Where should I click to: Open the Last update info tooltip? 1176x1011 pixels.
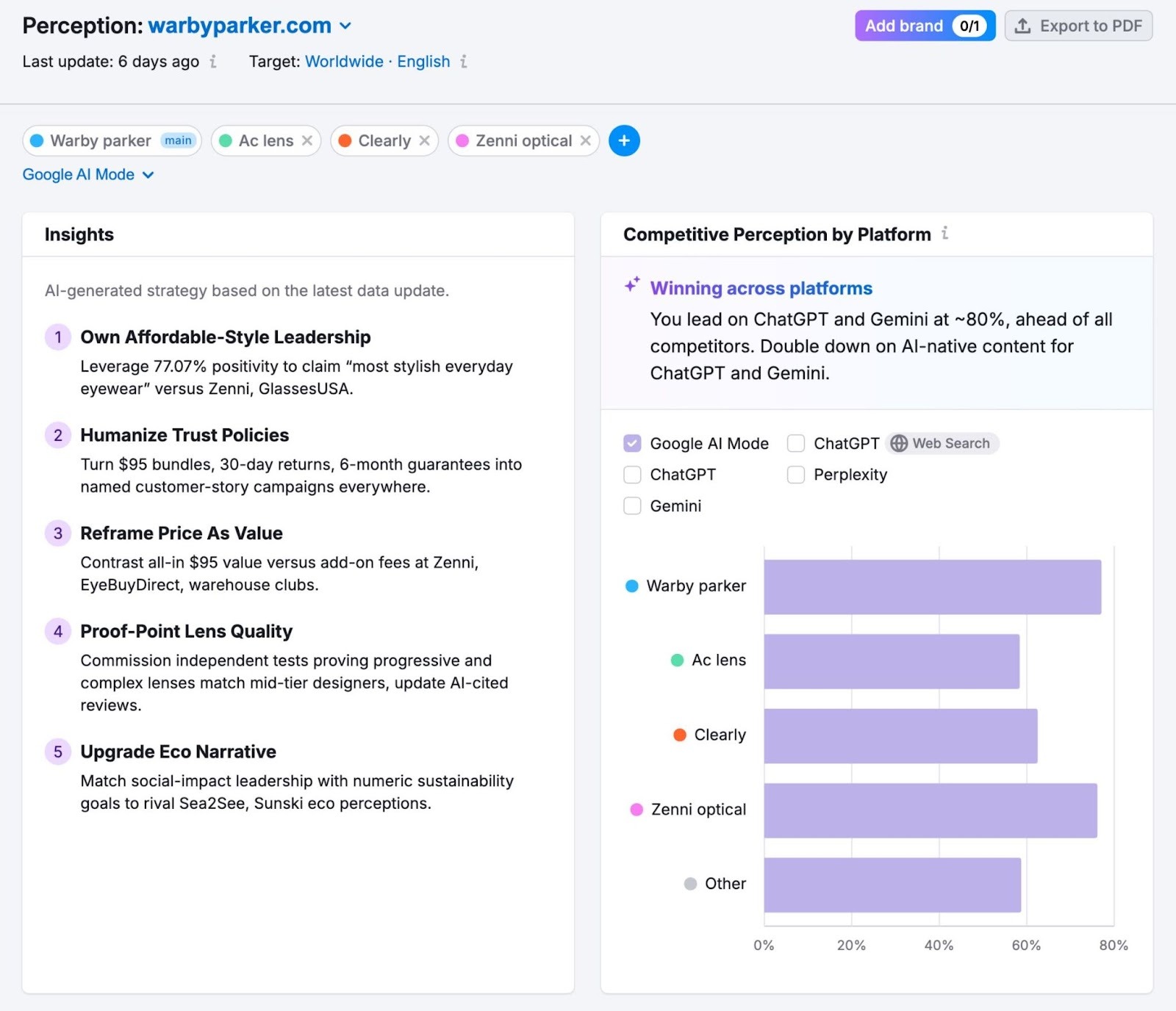[213, 62]
